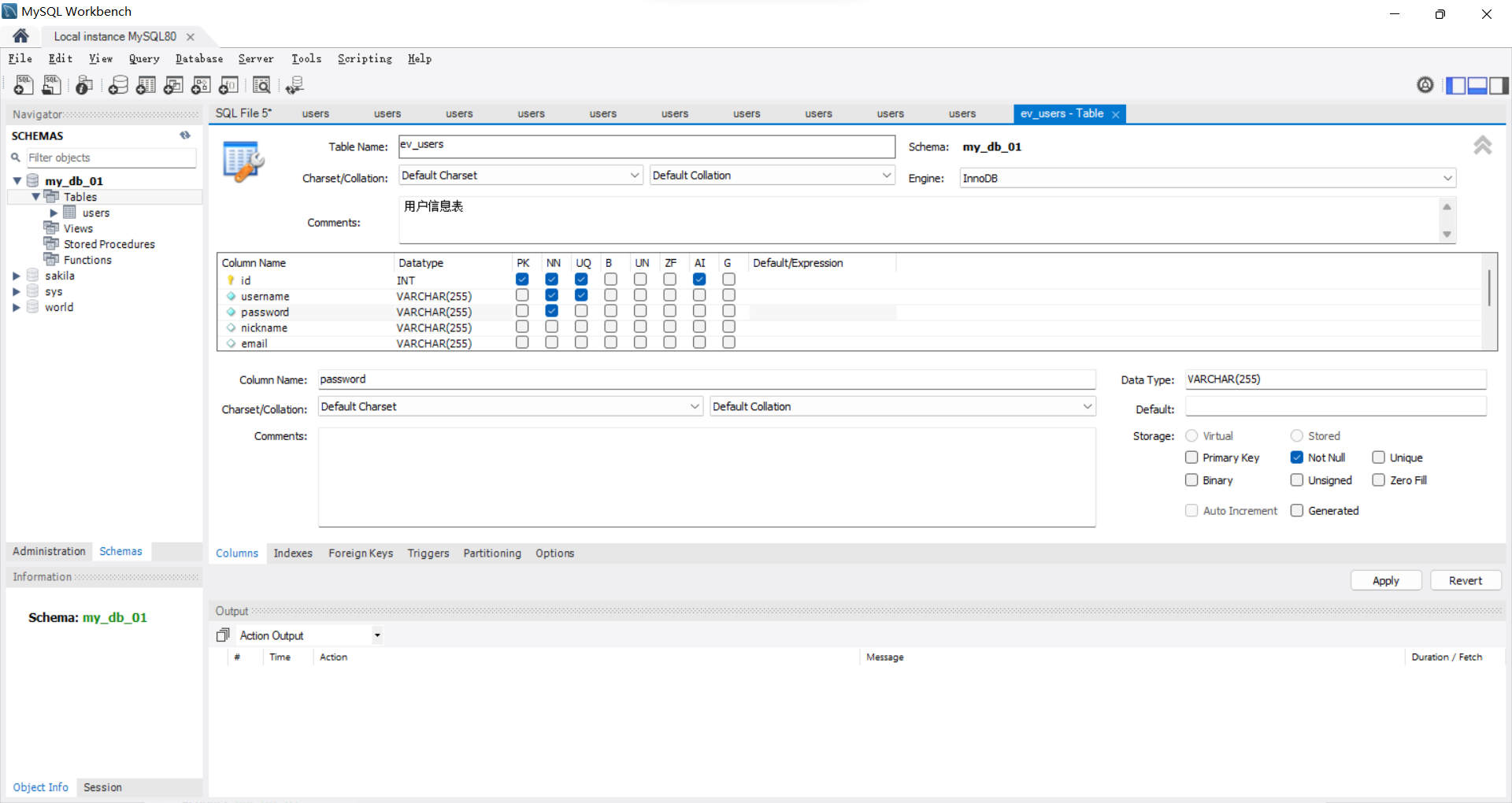Collapse the Tables node

35,197
